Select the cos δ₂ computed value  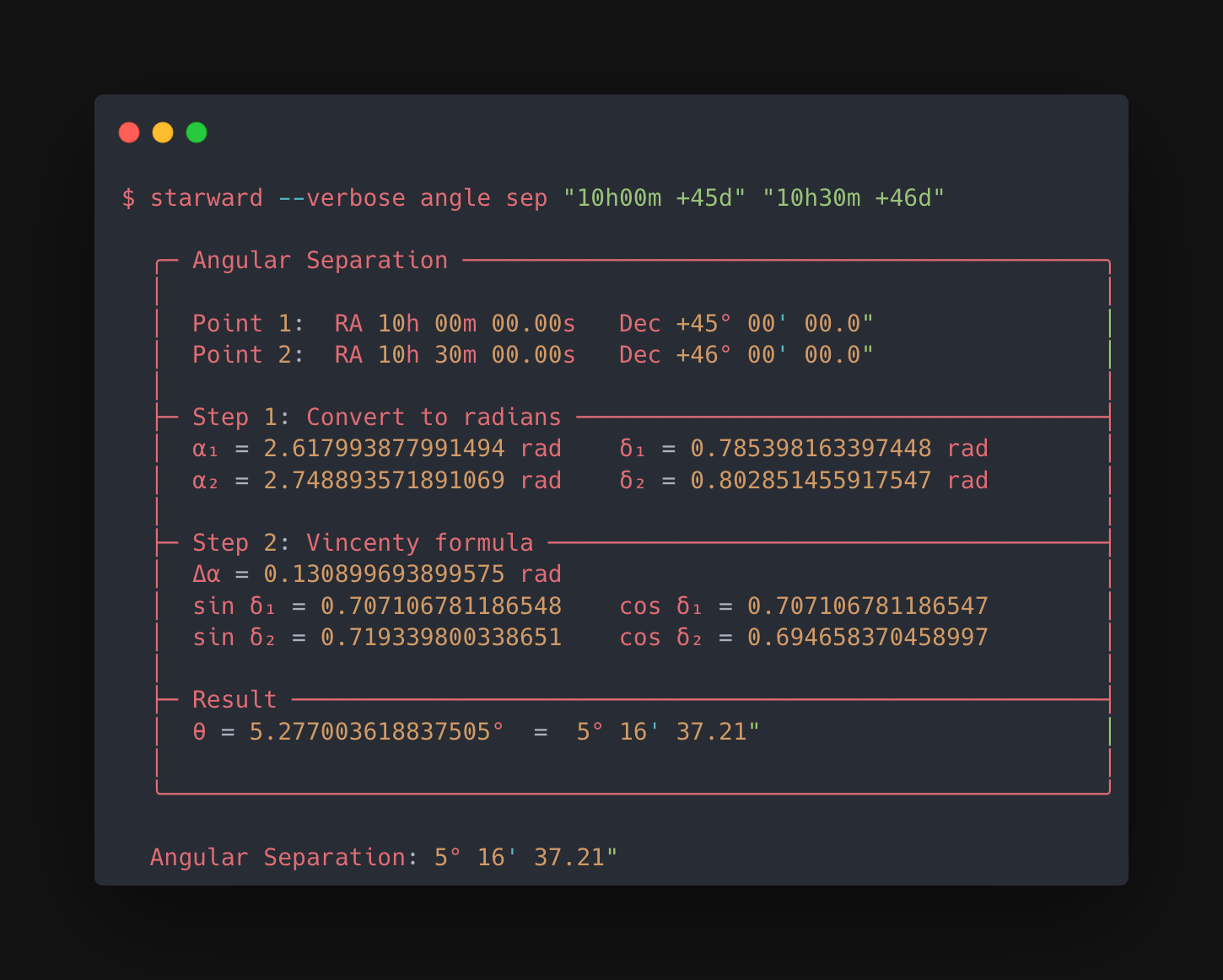point(868,638)
